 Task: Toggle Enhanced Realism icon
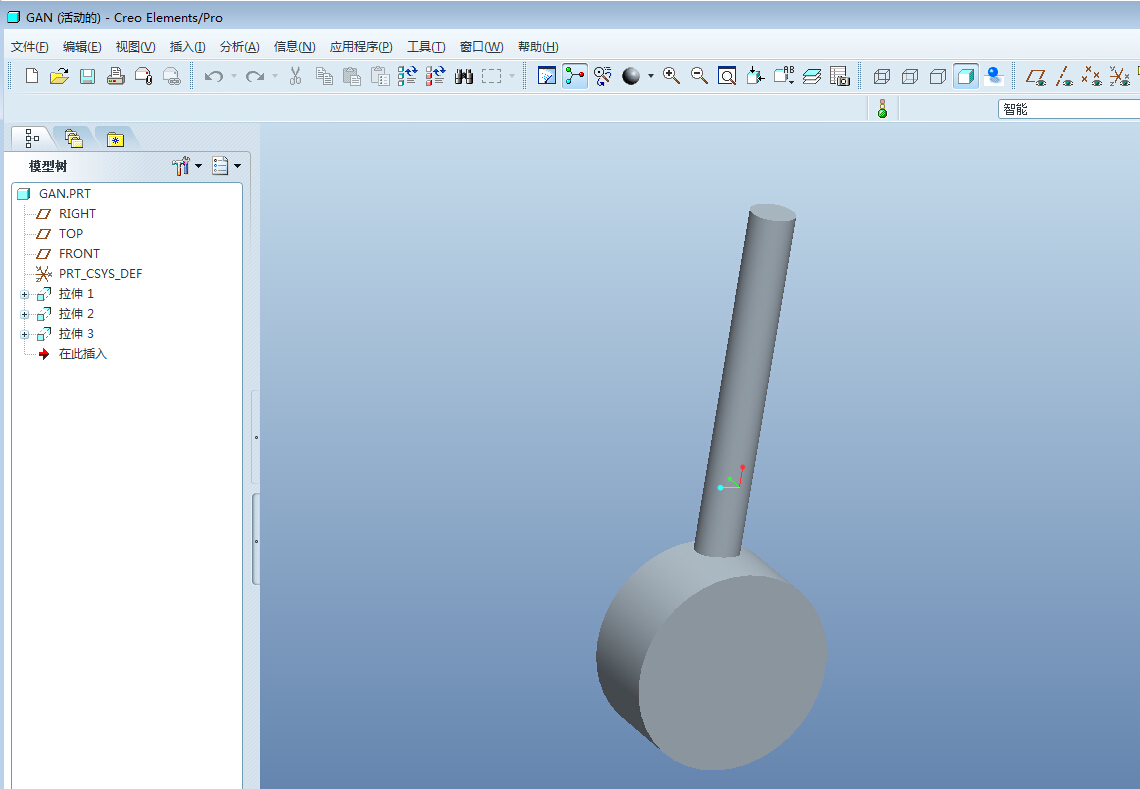(994, 76)
